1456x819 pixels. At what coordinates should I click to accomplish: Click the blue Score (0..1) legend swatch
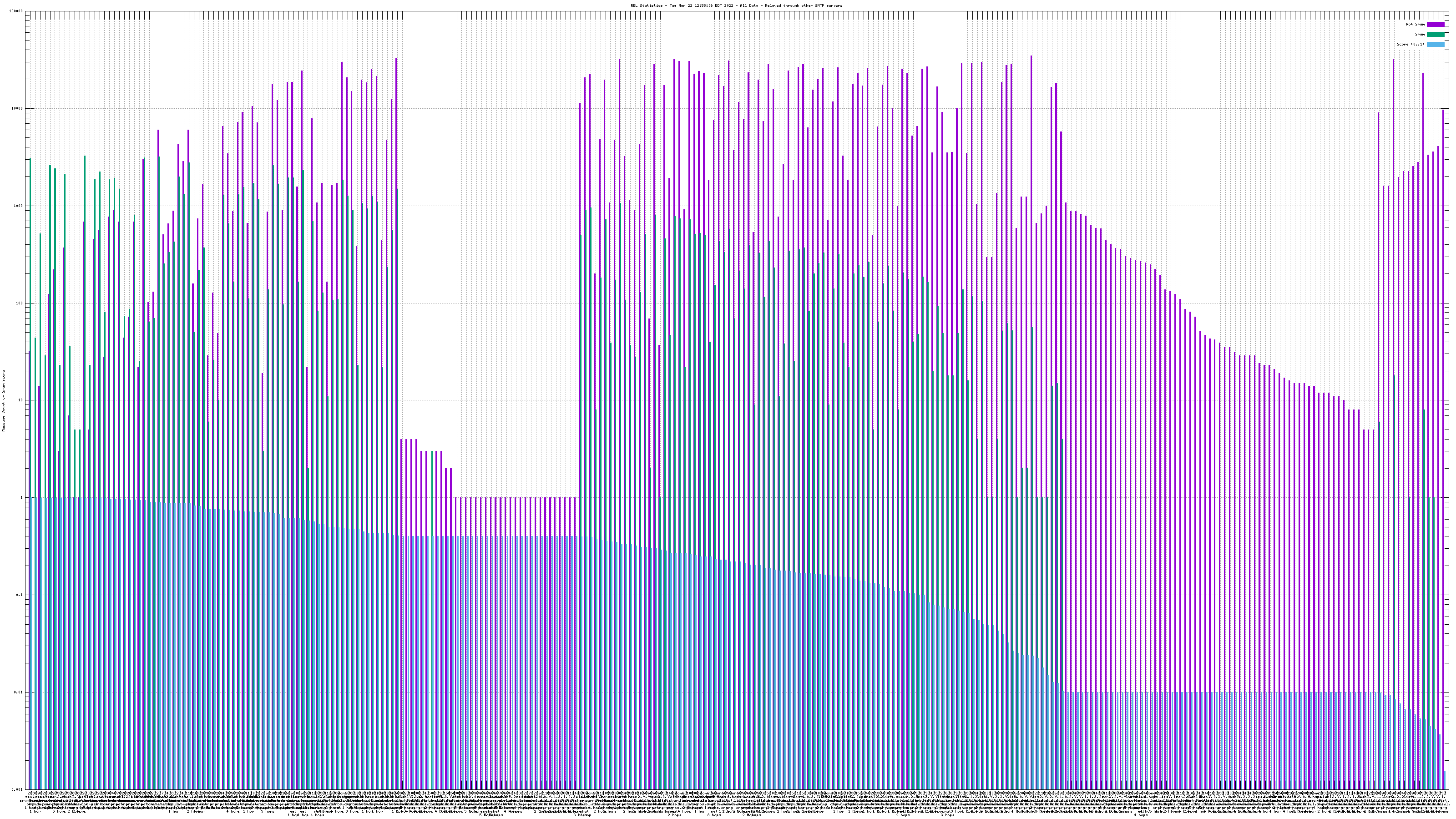pyautogui.click(x=1435, y=44)
